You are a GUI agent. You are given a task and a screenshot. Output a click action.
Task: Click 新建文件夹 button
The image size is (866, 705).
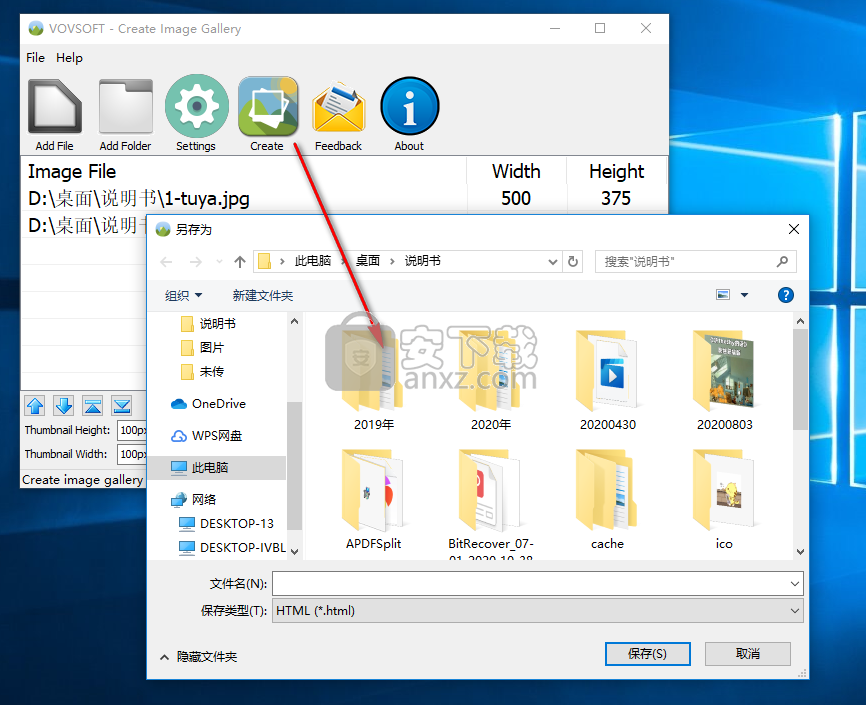pos(262,296)
